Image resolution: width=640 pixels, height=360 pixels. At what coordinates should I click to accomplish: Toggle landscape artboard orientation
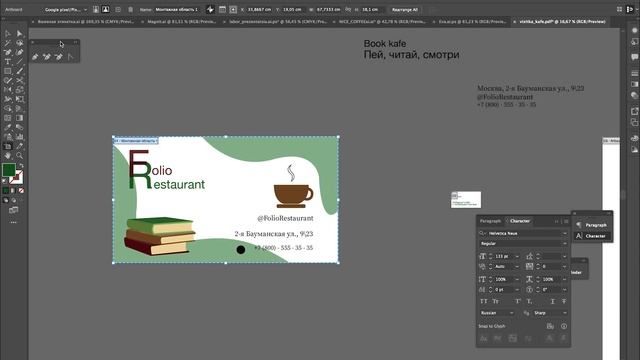point(105,9)
